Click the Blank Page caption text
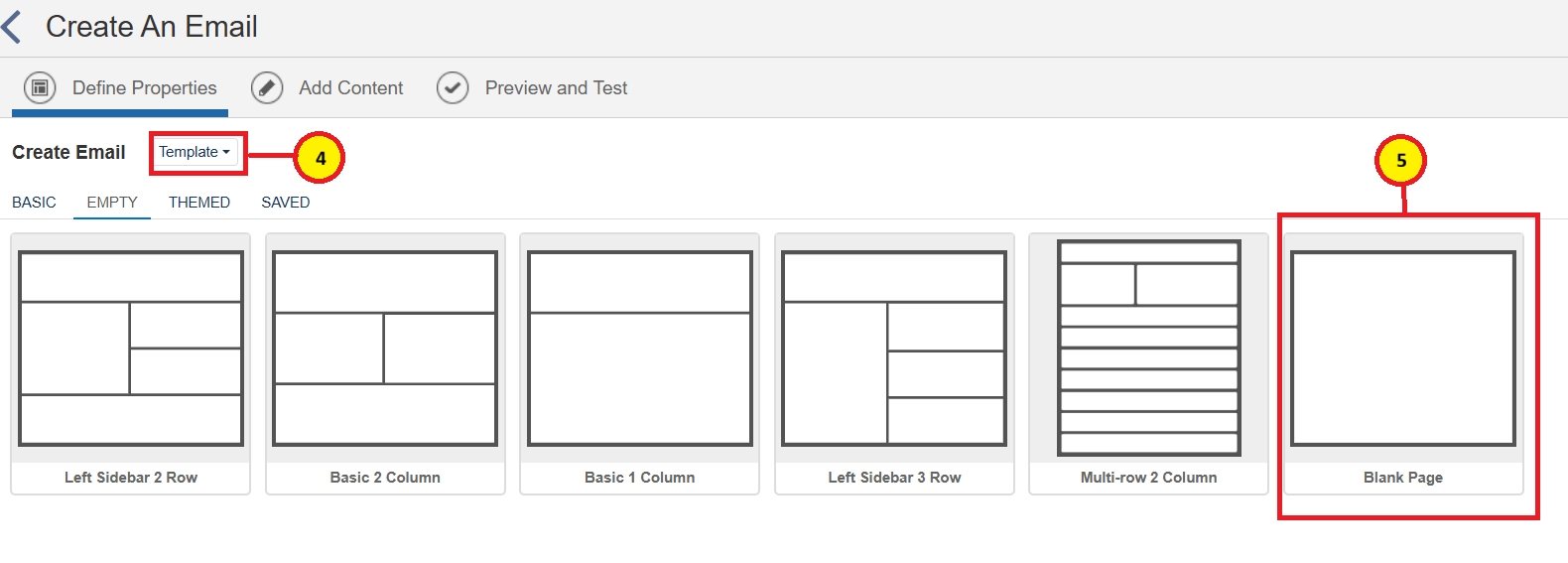The width and height of the screenshot is (1568, 563). (1403, 478)
